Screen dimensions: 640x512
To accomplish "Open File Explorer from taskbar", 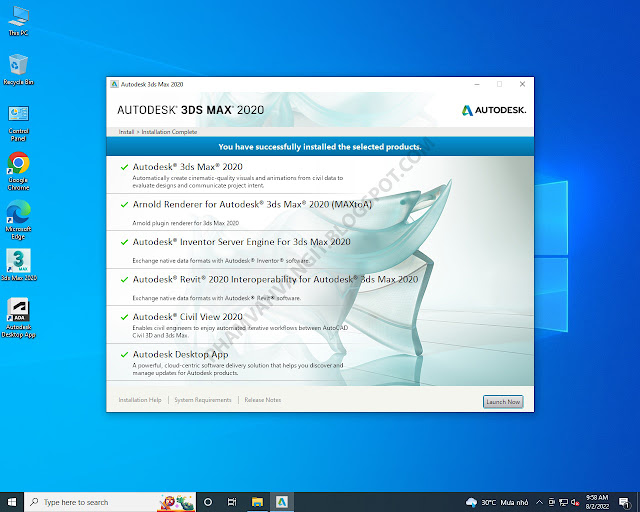I will coord(257,502).
